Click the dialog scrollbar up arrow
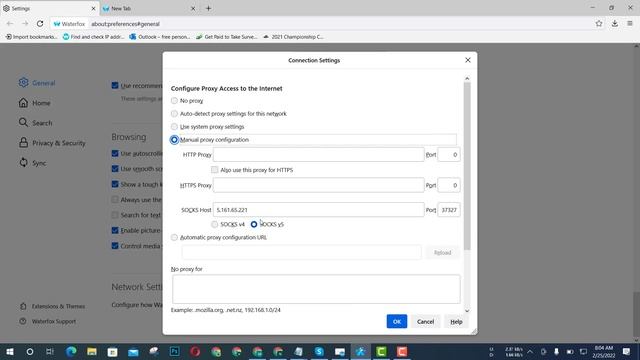Screen dimensions: 640x360 [x=467, y=78]
